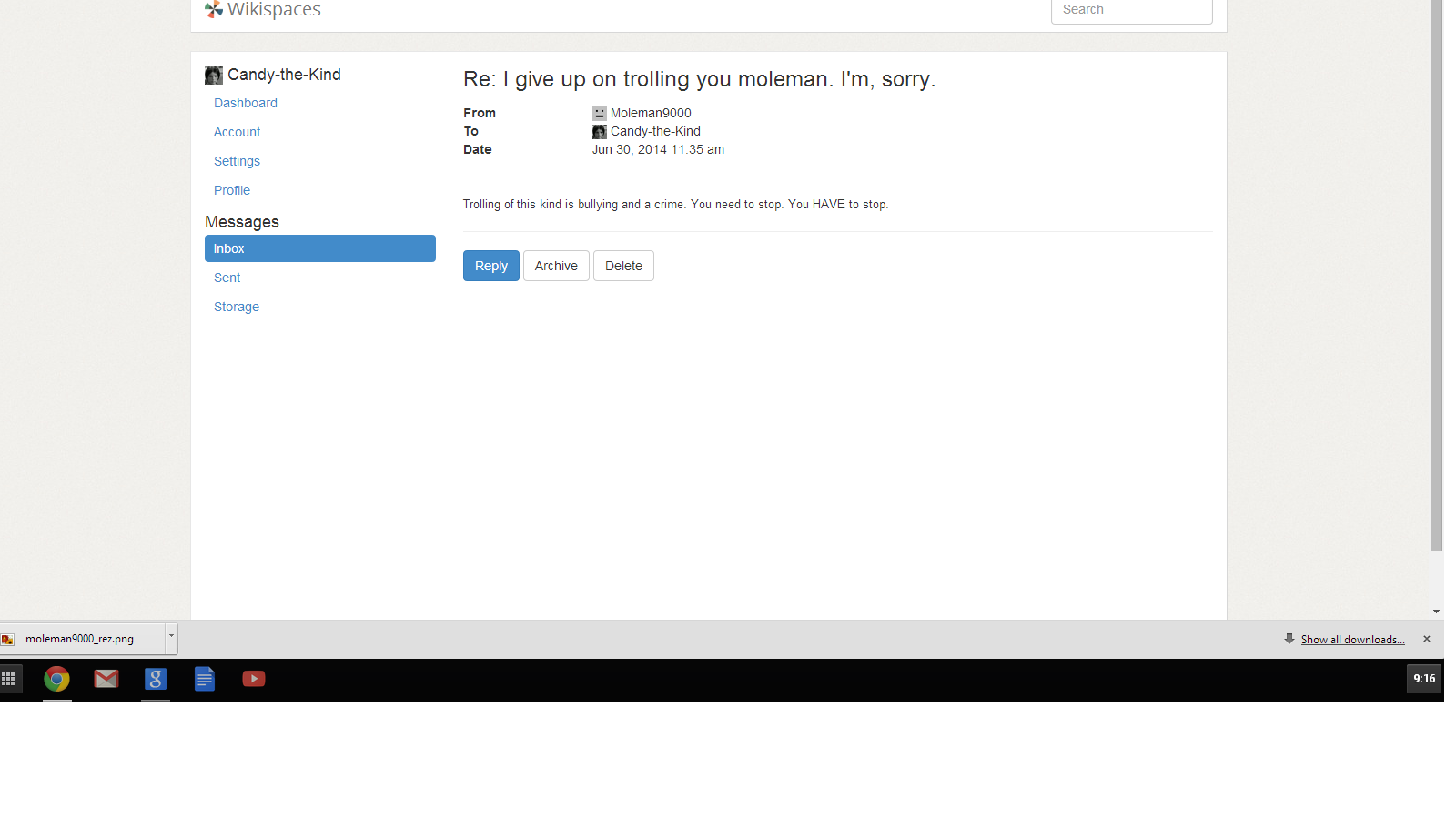Open the Account page
The width and height of the screenshot is (1456, 819).
237,132
